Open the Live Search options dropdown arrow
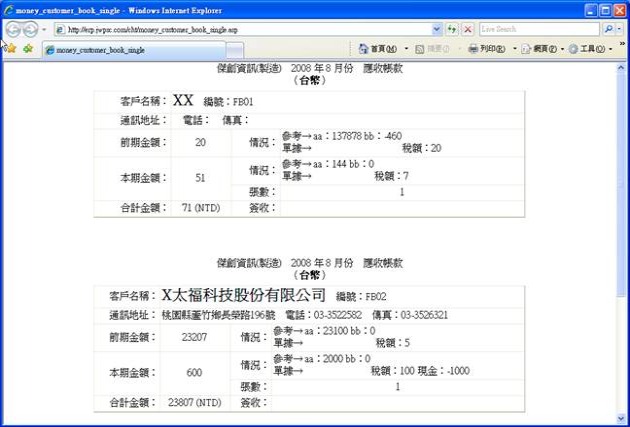The width and height of the screenshot is (630, 427). point(621,29)
